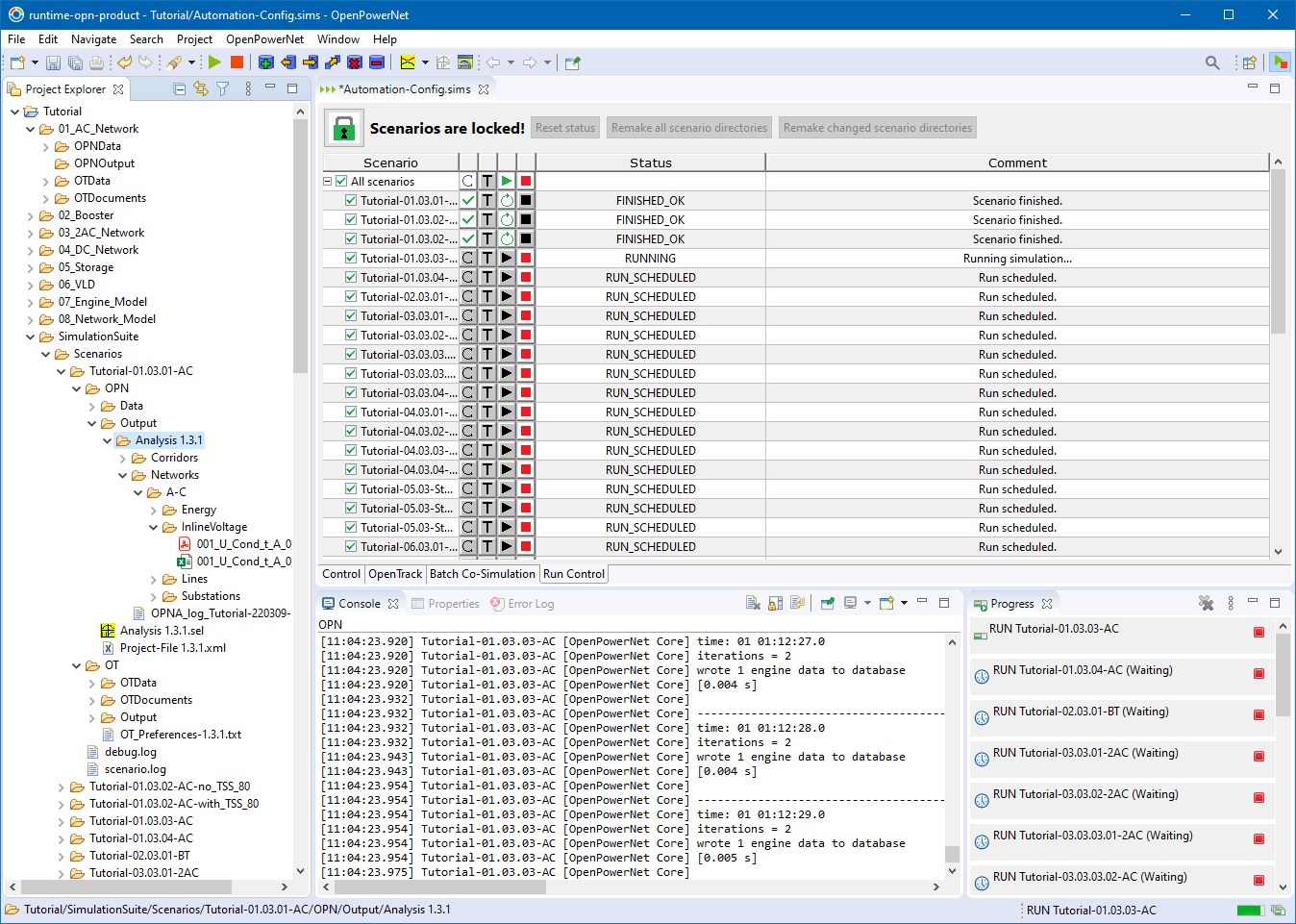Collapse all in Project Explorer
1296x924 pixels.
[179, 88]
